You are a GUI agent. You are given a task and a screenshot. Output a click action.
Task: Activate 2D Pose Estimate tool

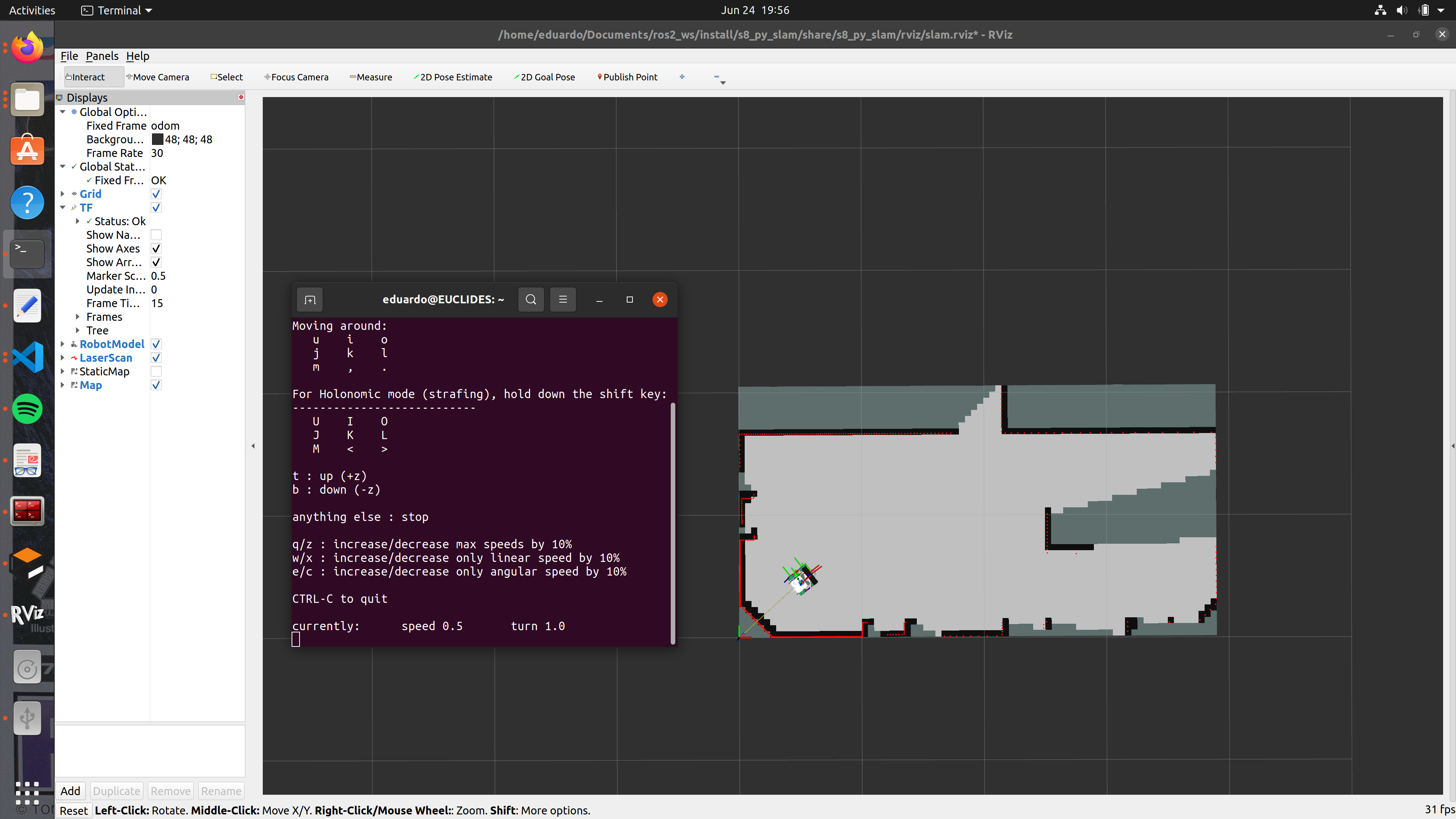tap(453, 77)
